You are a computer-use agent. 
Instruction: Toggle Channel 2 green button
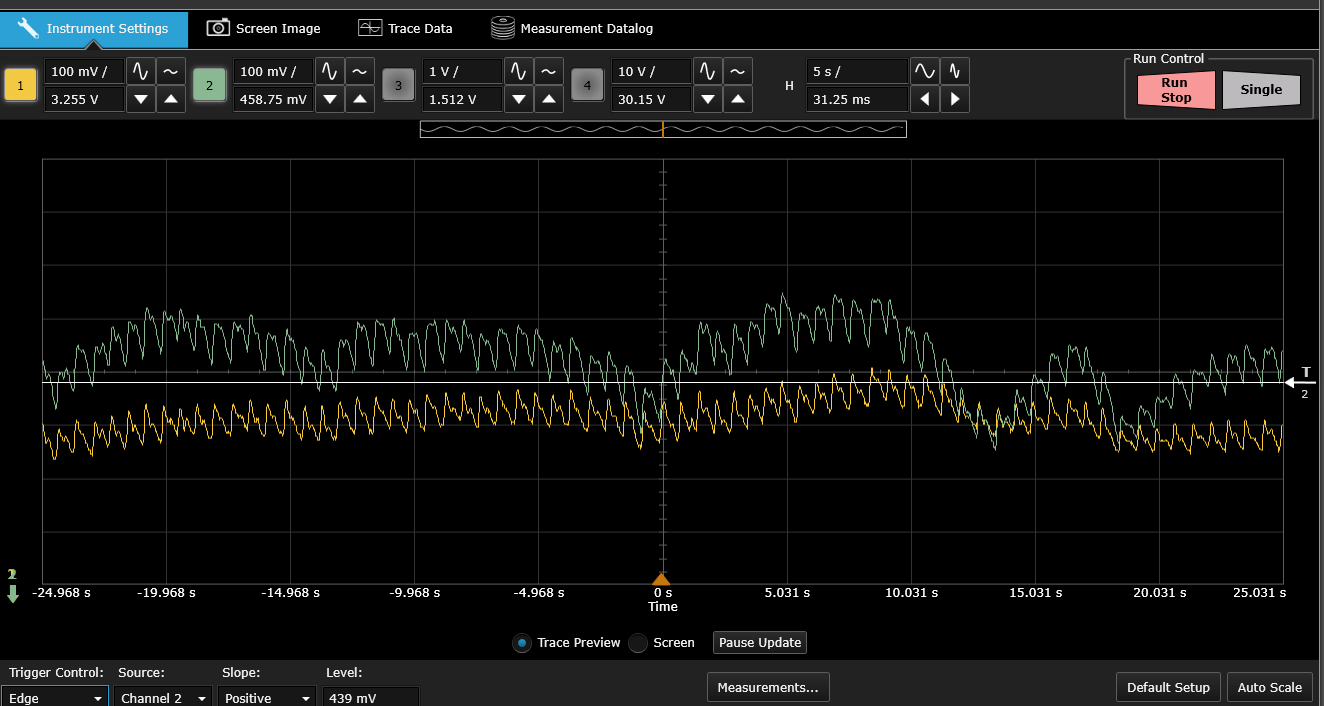[209, 85]
